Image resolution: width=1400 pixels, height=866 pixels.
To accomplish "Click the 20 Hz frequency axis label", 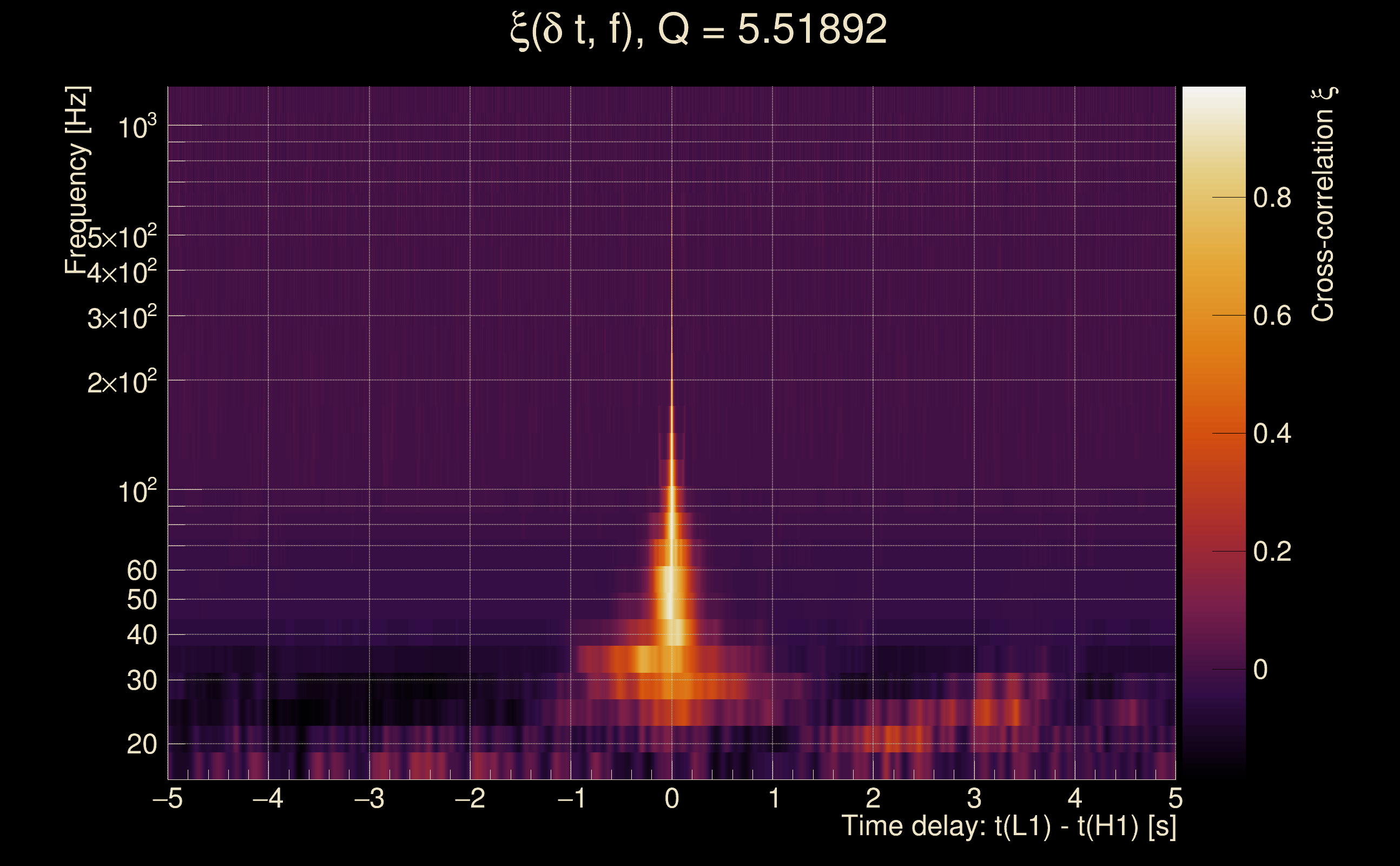I will tap(141, 745).
